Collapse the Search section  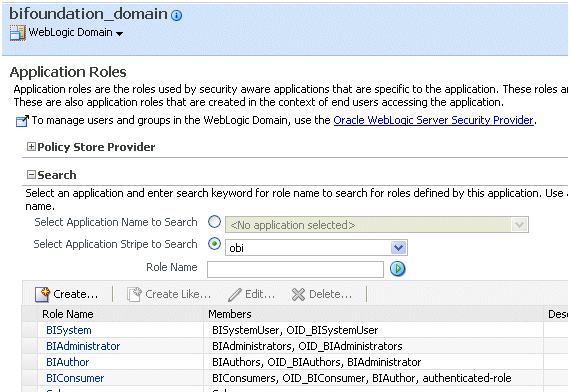coord(31,175)
